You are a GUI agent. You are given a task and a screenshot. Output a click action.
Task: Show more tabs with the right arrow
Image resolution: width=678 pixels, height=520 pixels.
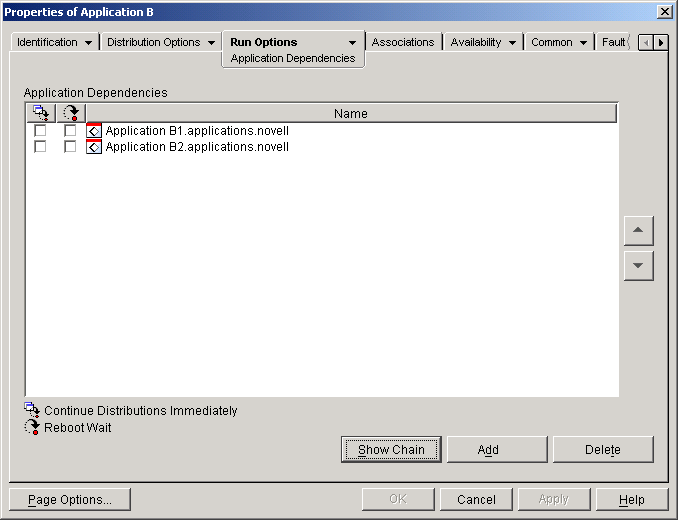click(x=661, y=42)
